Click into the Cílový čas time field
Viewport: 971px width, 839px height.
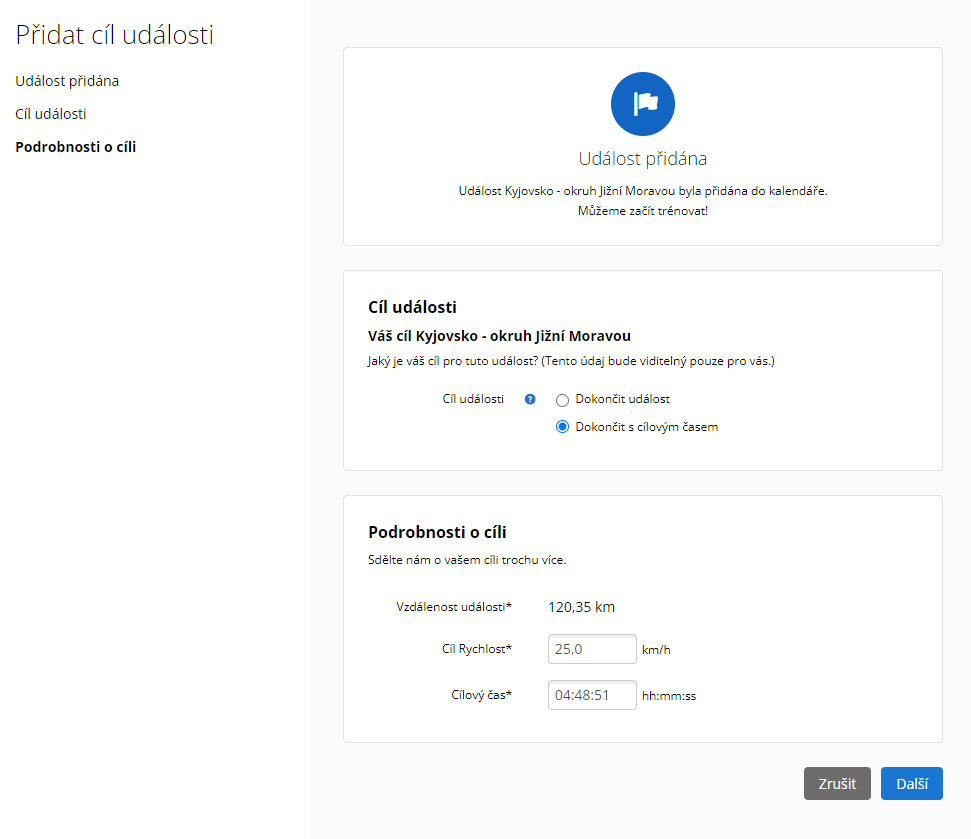(x=592, y=695)
